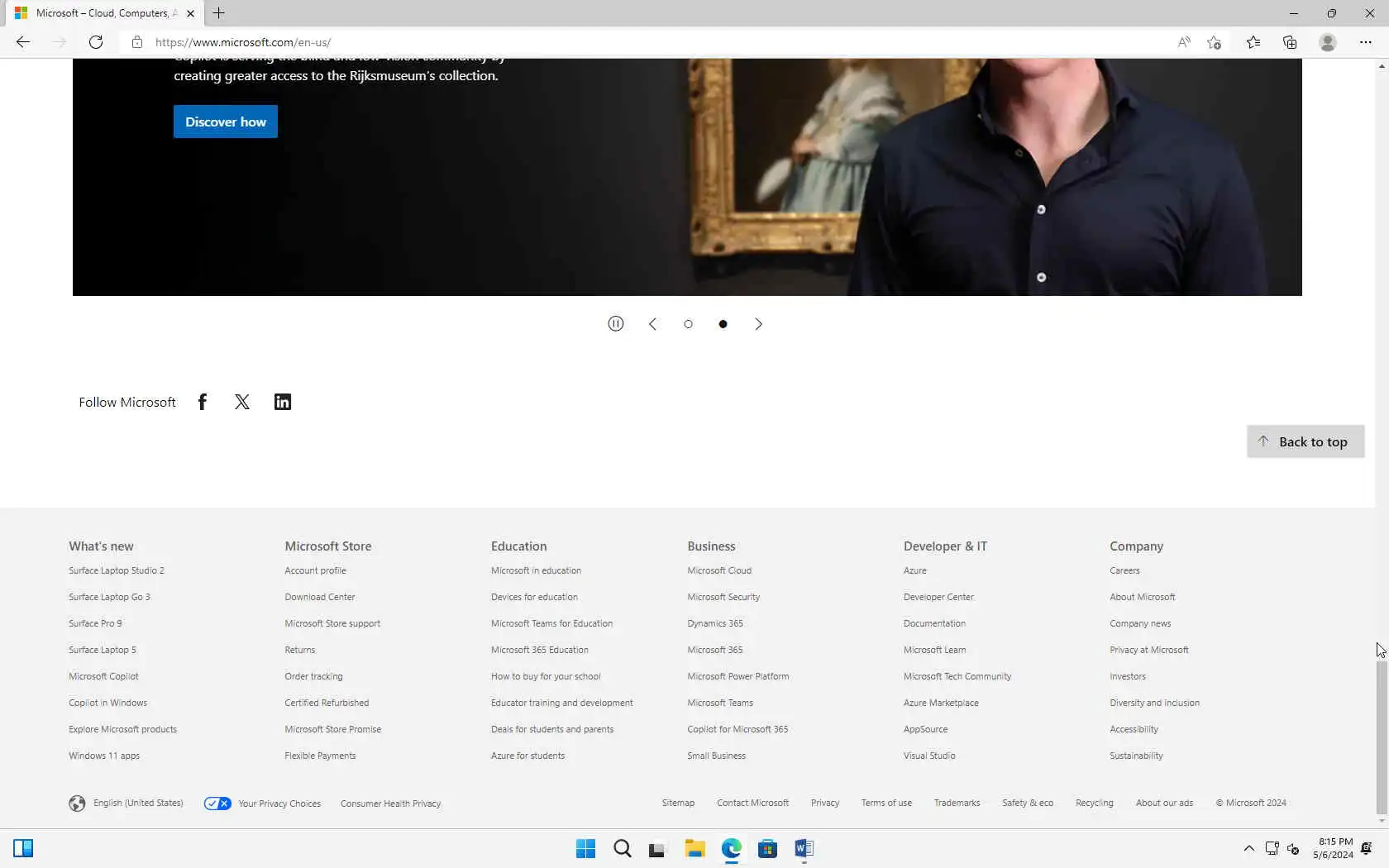The width and height of the screenshot is (1389, 868).
Task: Advance to the next carousel slide
Action: click(x=758, y=324)
